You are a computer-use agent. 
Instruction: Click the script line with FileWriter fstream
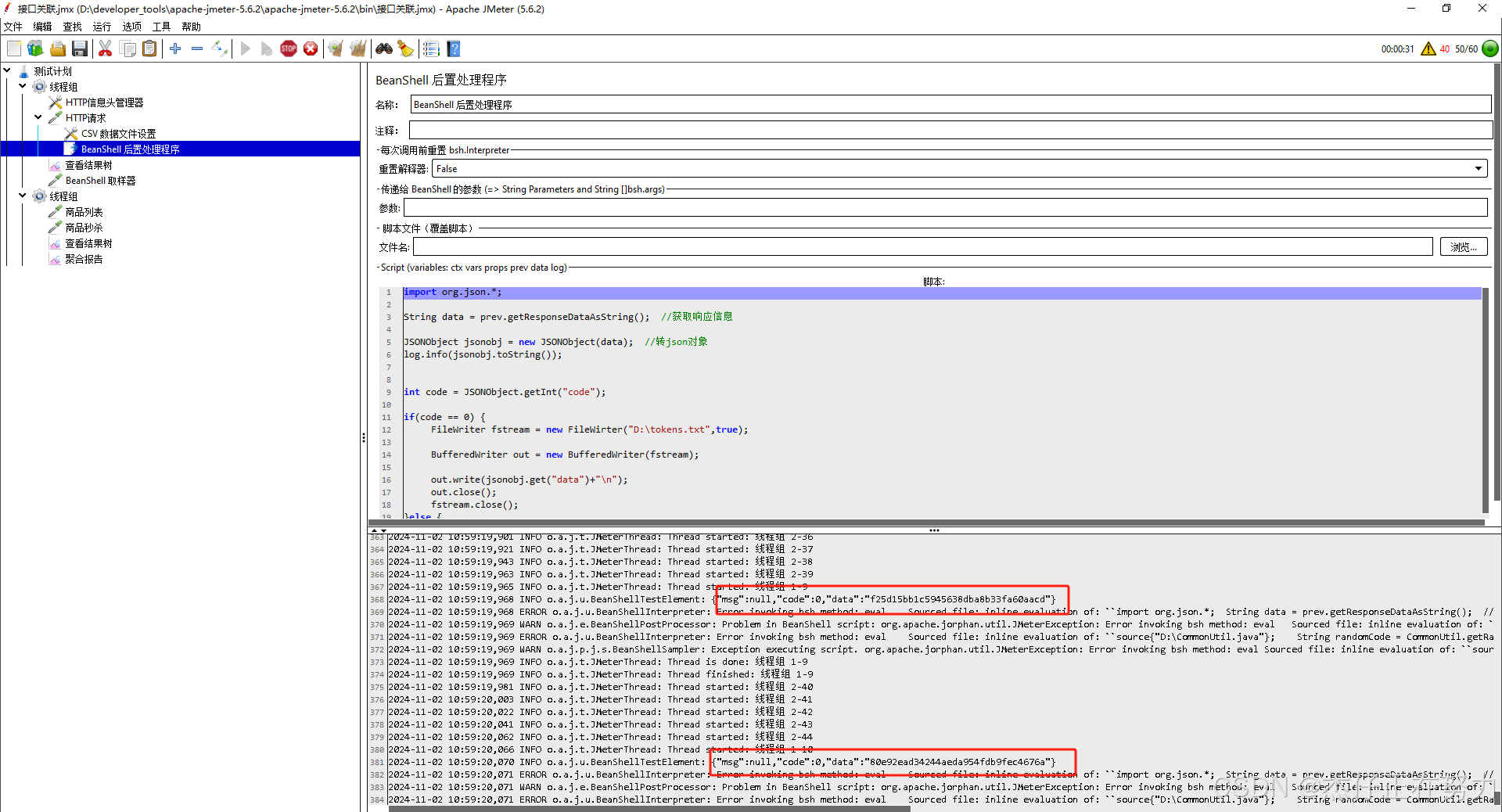pyautogui.click(x=589, y=429)
